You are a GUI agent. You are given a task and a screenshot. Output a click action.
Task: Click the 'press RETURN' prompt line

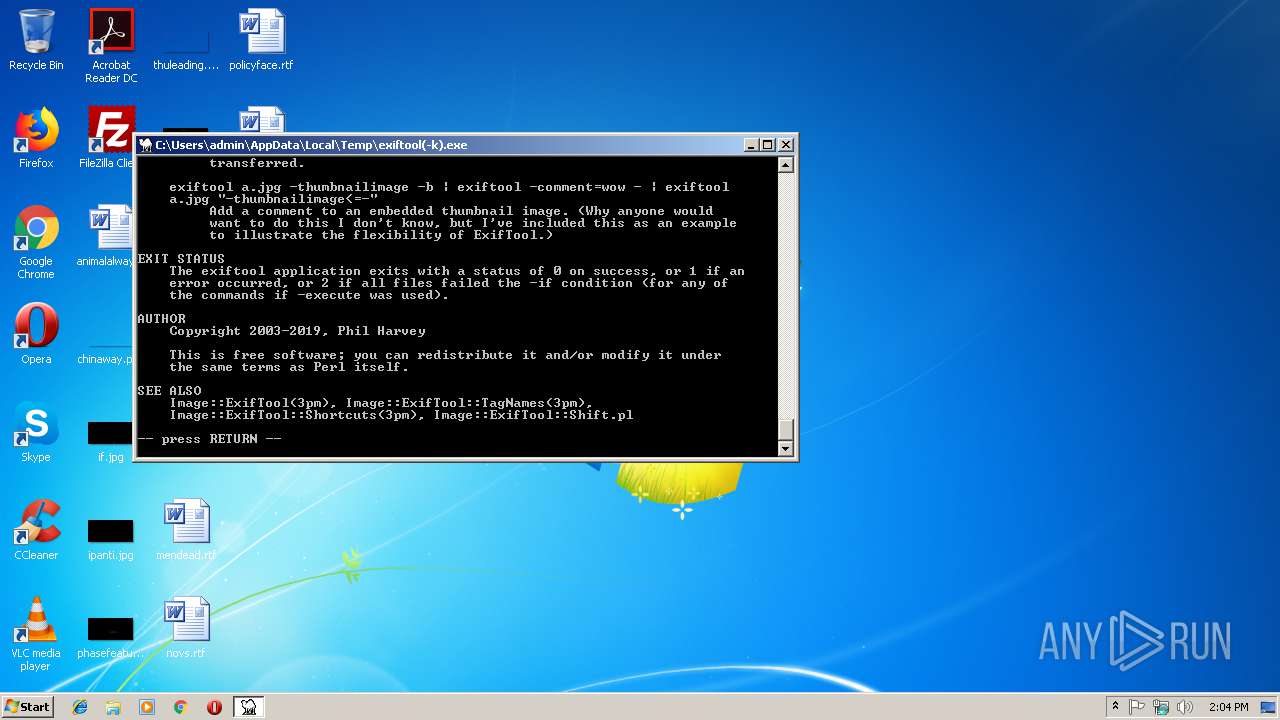coord(210,439)
